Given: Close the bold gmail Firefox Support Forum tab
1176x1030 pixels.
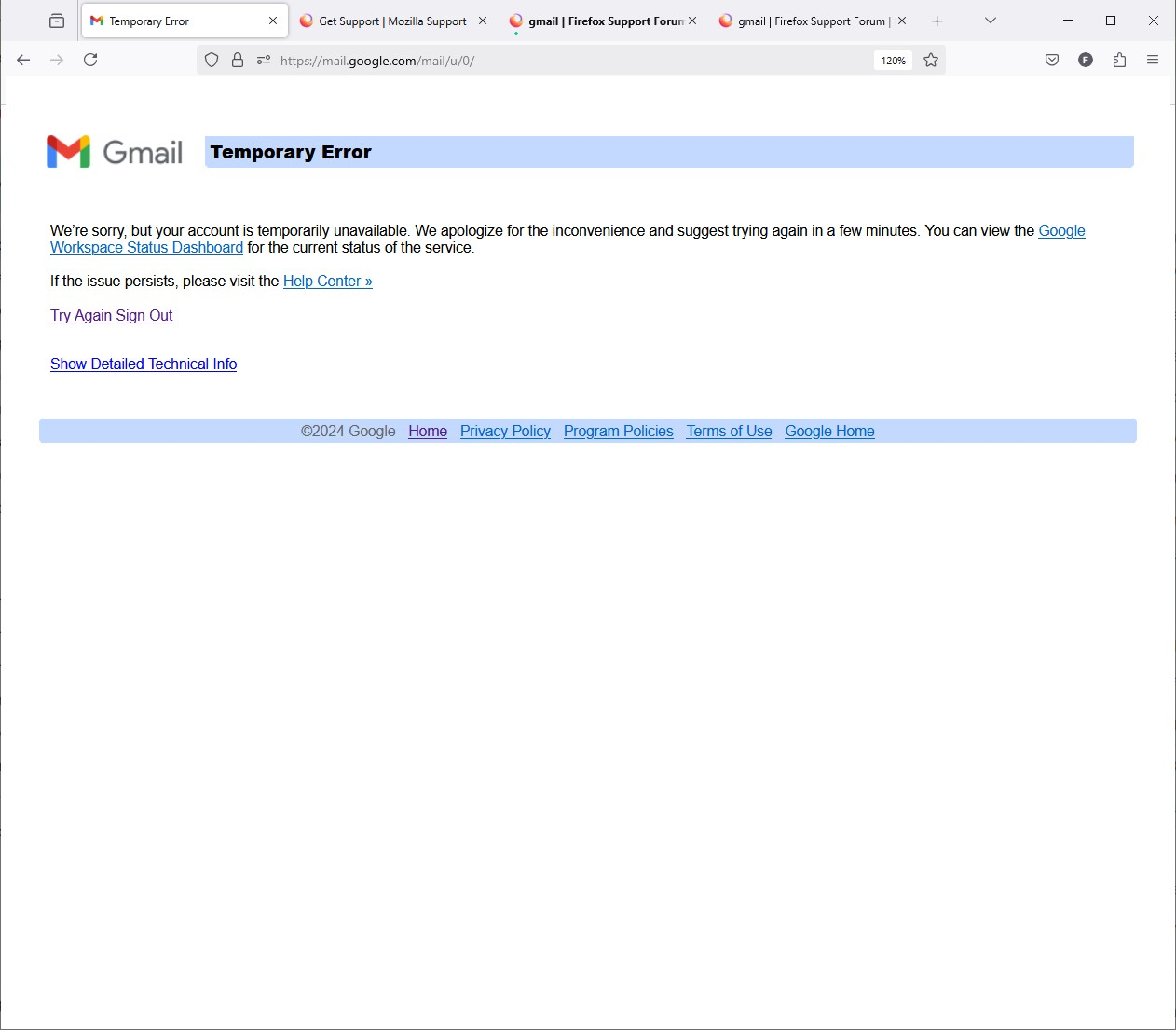Looking at the screenshot, I should tap(692, 21).
